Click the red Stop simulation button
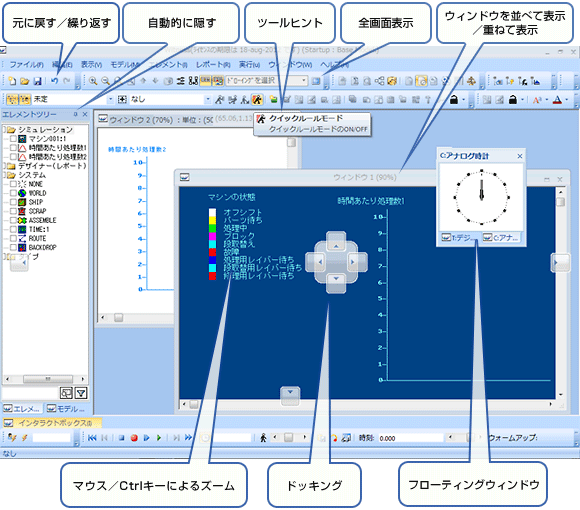This screenshot has height=510, width=580. tap(134, 438)
